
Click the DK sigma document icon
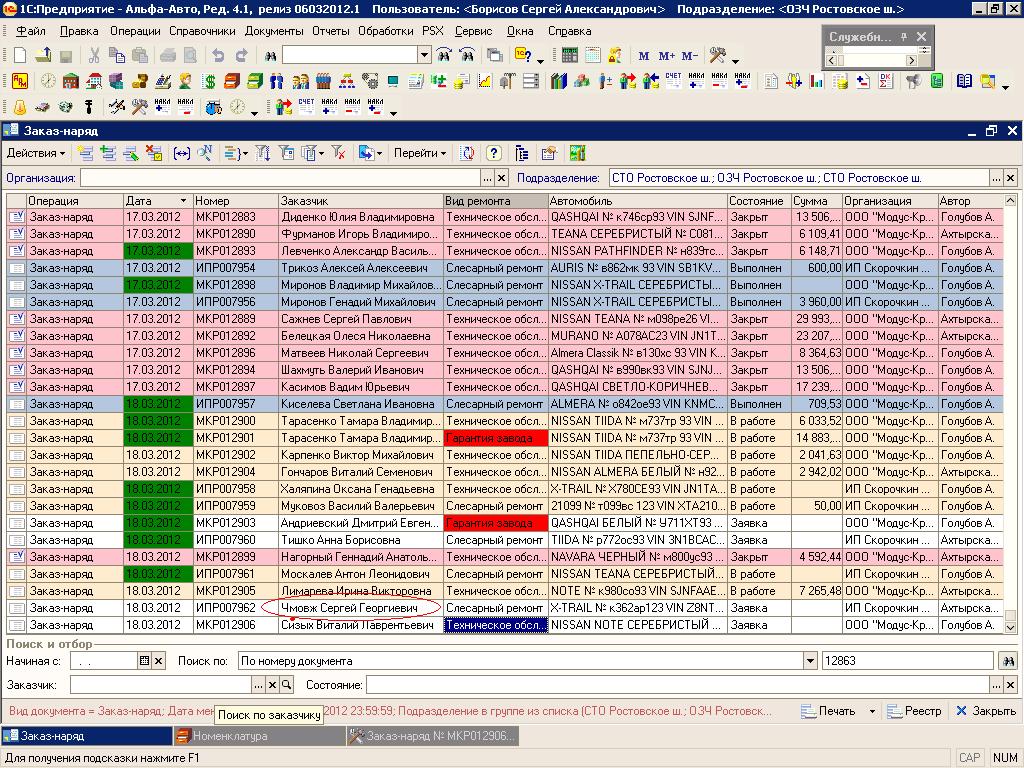[886, 81]
